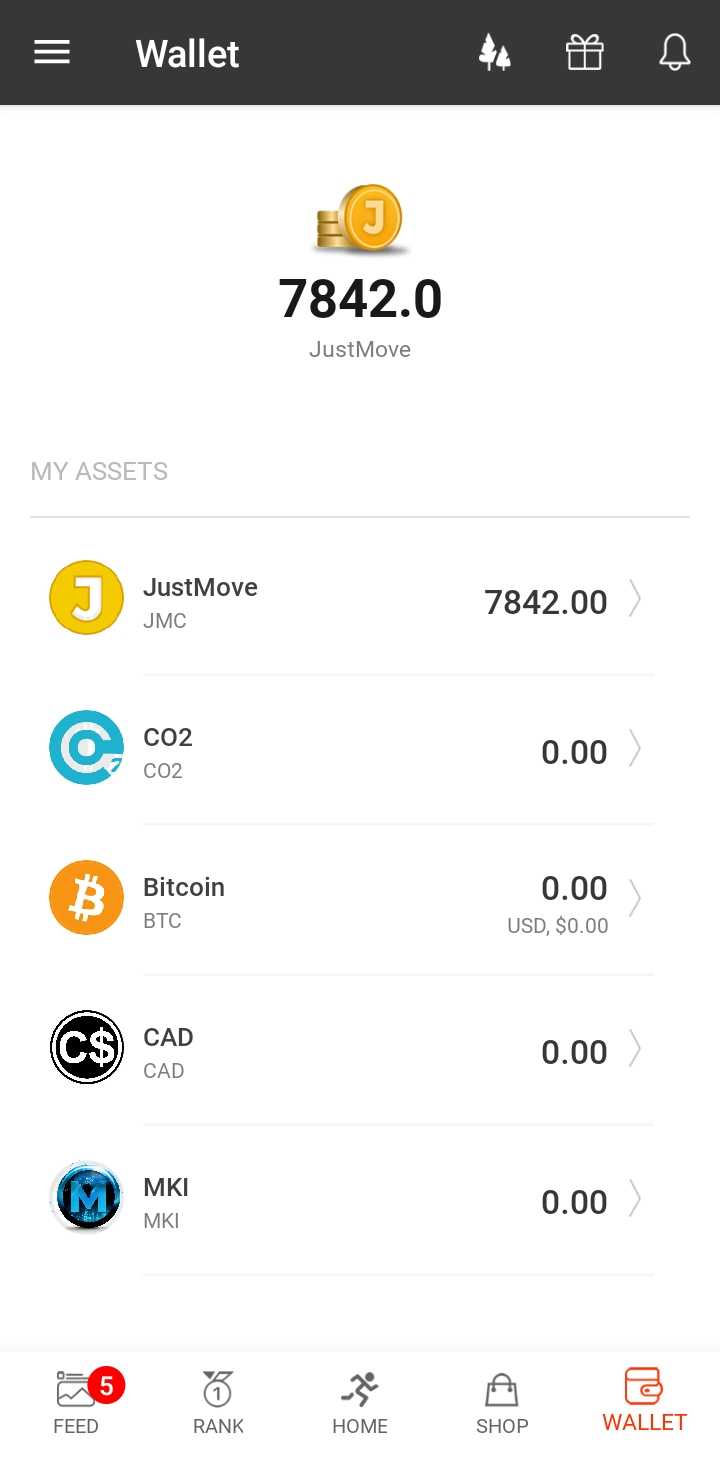Tap the gold JustMove coins stack
720x1465 pixels.
pyautogui.click(x=360, y=219)
